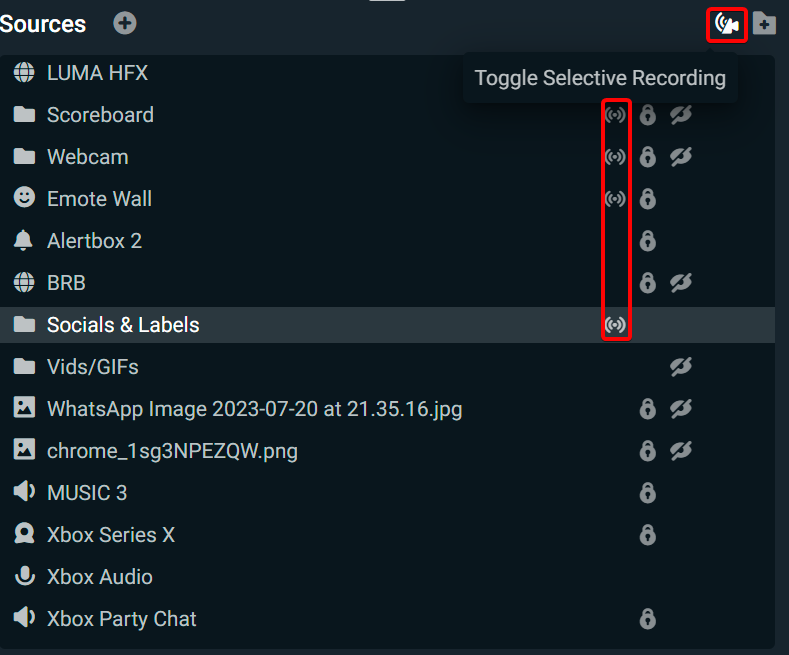Toggle Selective Recording icon in header
This screenshot has width=789, height=655.
(727, 24)
